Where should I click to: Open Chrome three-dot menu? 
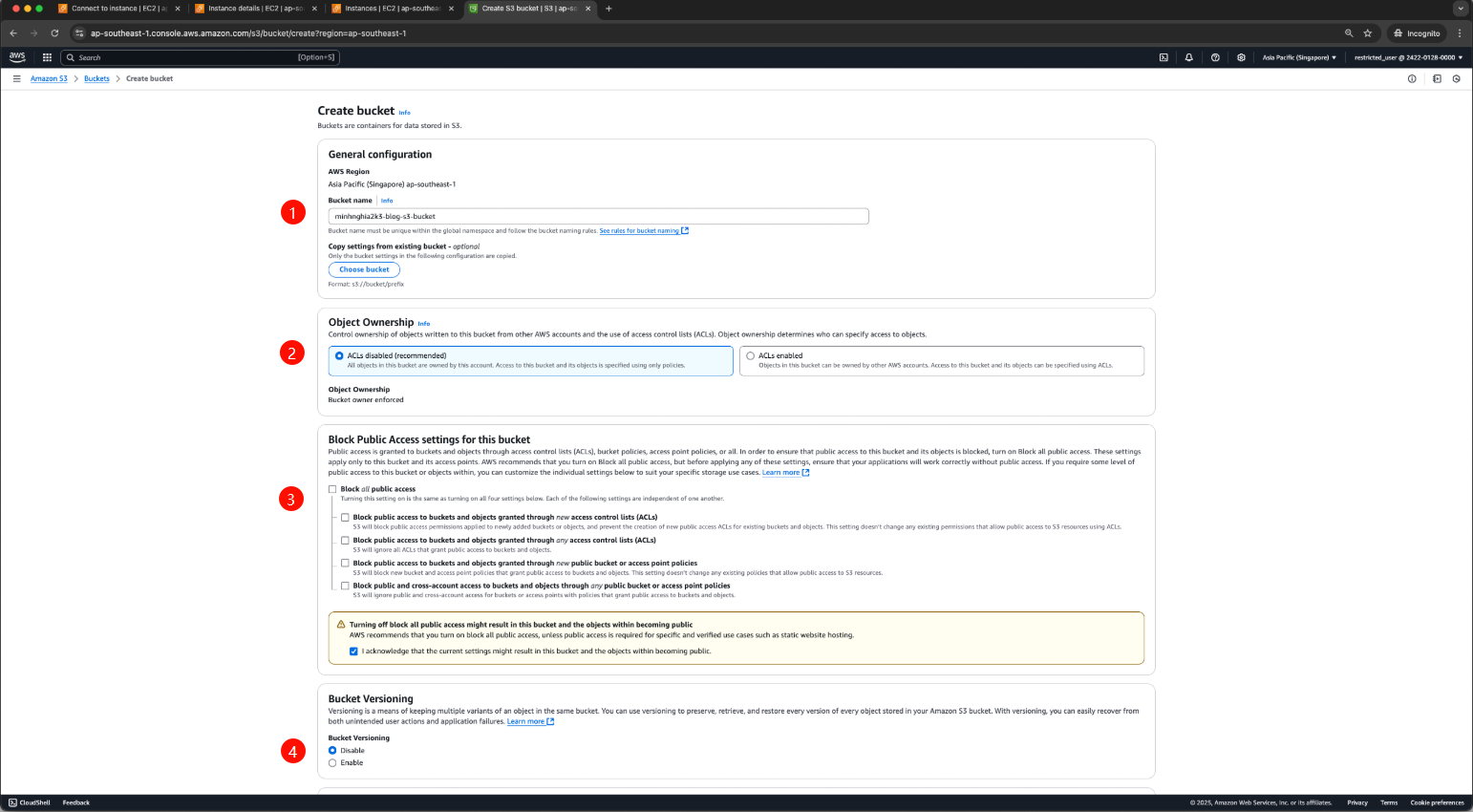1460,32
